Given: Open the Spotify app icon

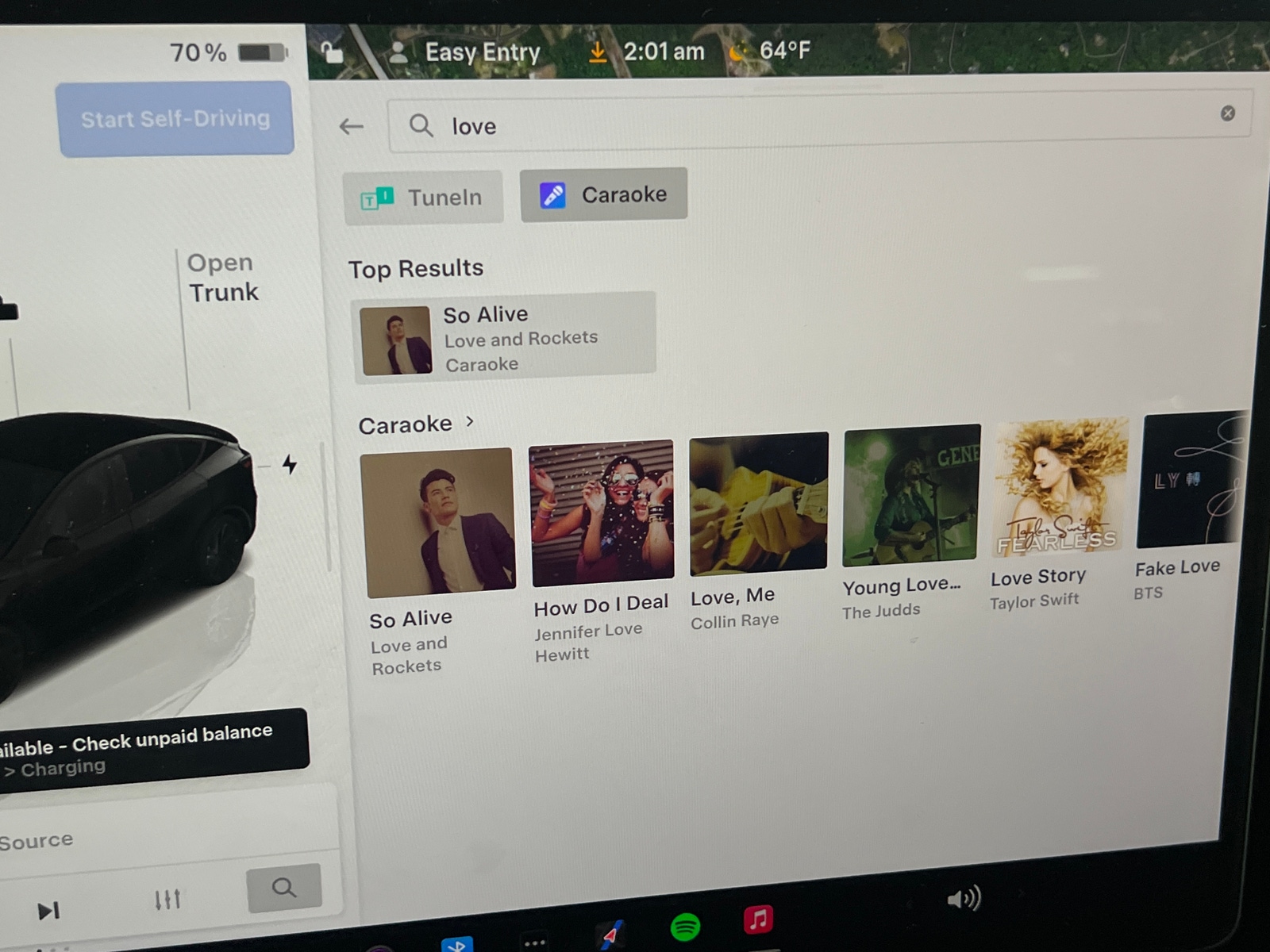Looking at the screenshot, I should [x=686, y=926].
